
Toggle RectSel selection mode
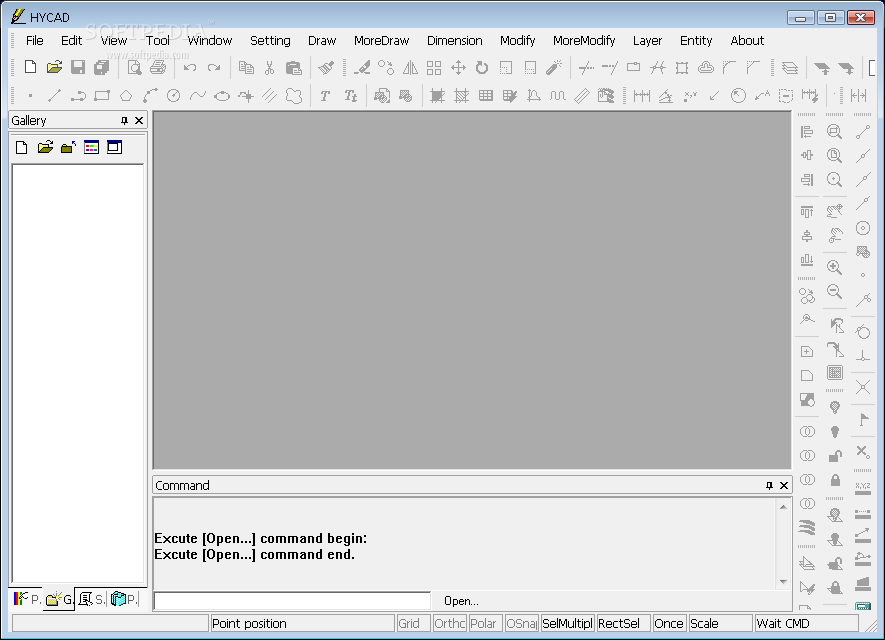point(623,623)
